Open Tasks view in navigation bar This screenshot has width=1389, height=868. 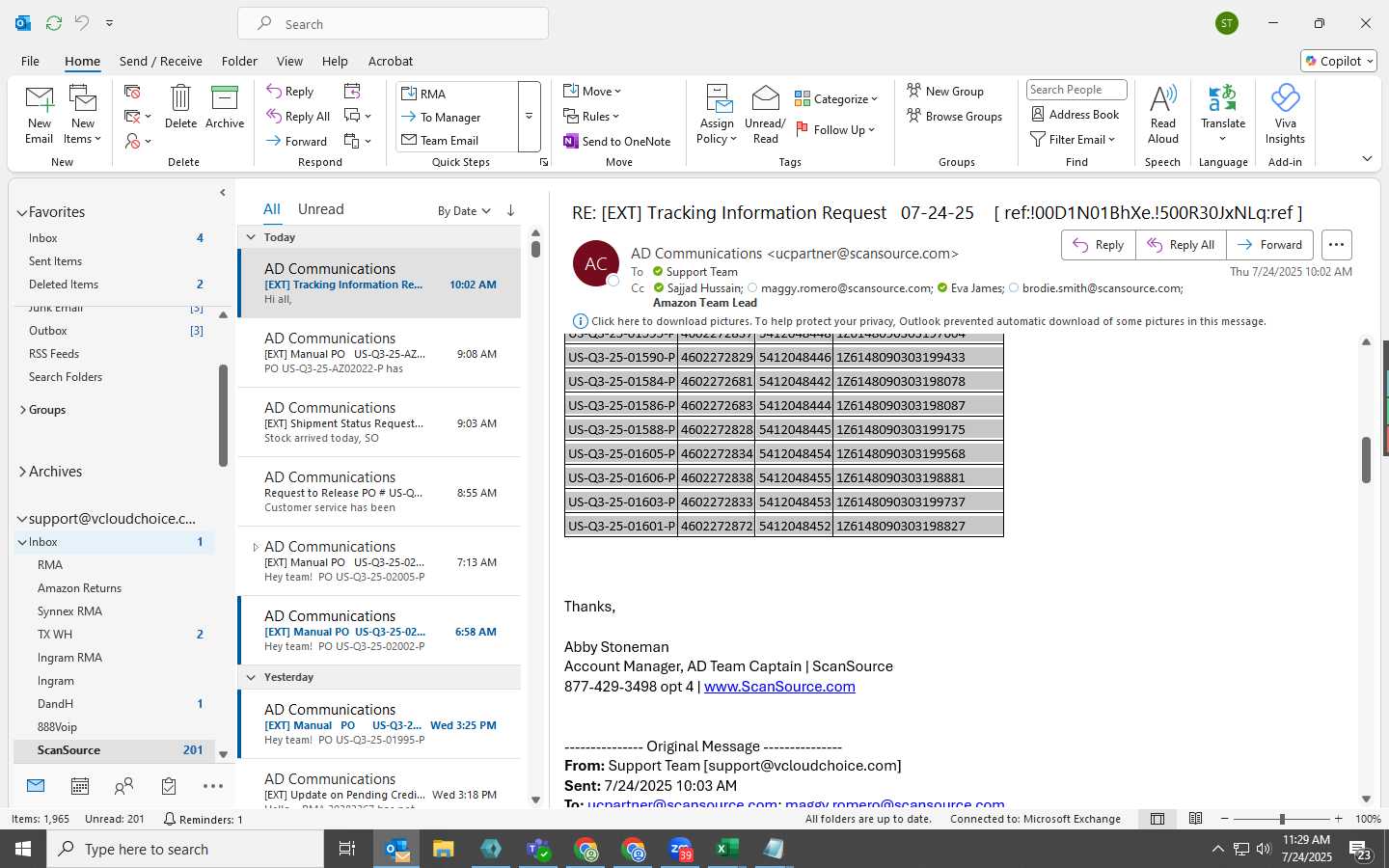(169, 786)
